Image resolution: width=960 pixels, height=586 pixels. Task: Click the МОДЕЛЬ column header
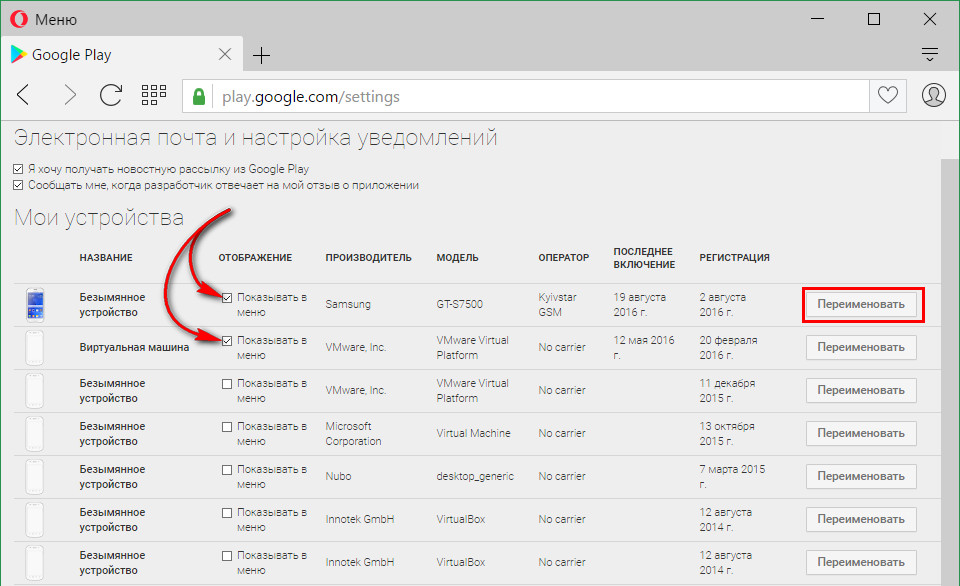tap(457, 258)
